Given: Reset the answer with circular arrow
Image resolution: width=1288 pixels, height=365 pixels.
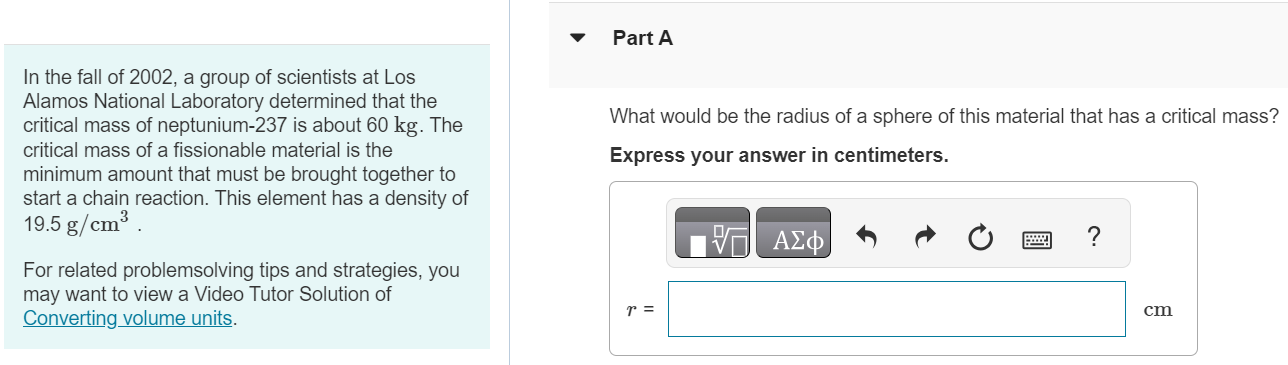Looking at the screenshot, I should [x=980, y=238].
